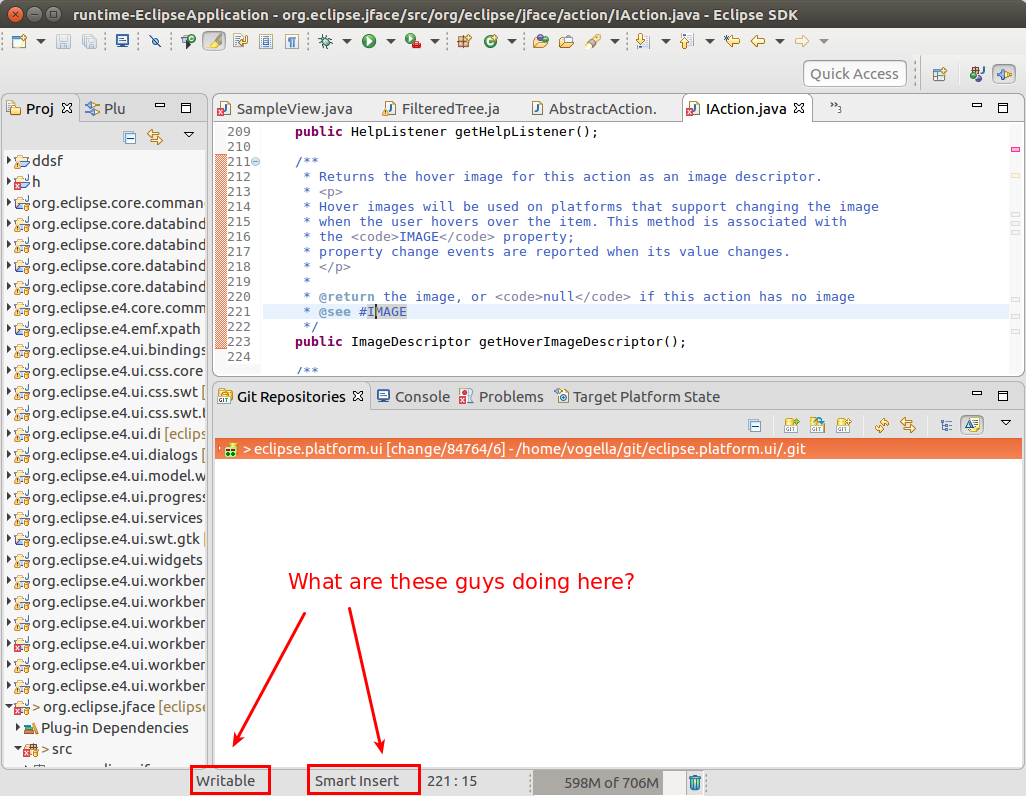Image resolution: width=1026 pixels, height=796 pixels.
Task: Click the Open Terminal monitor icon
Action: (122, 41)
